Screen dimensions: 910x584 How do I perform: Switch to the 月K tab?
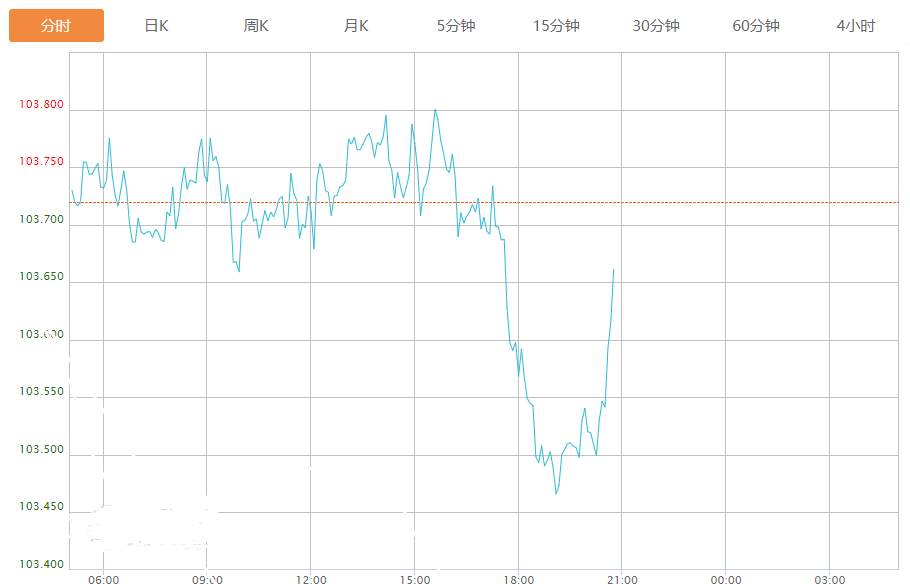click(356, 26)
